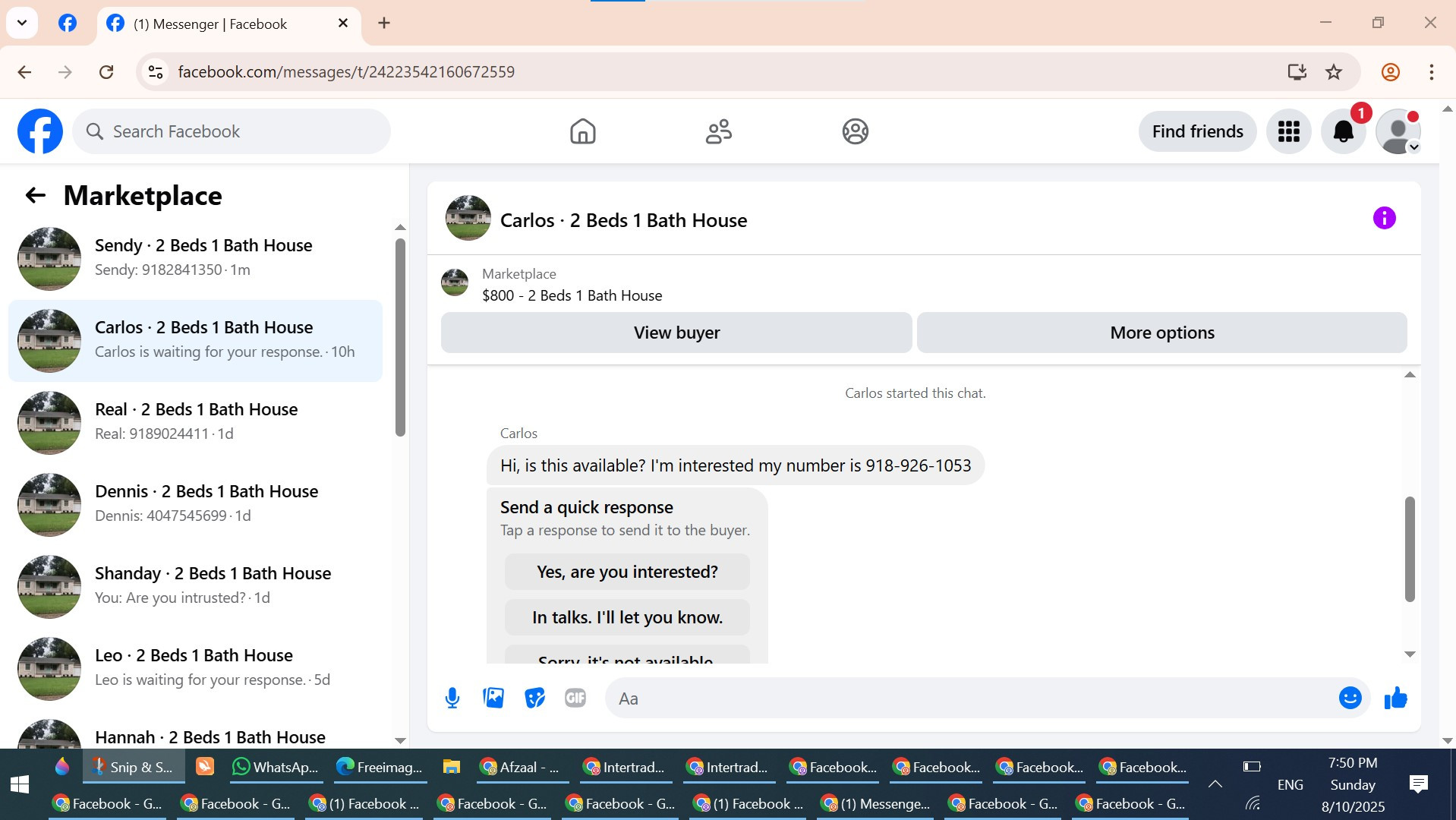Open the Shanday conversation

click(x=195, y=586)
